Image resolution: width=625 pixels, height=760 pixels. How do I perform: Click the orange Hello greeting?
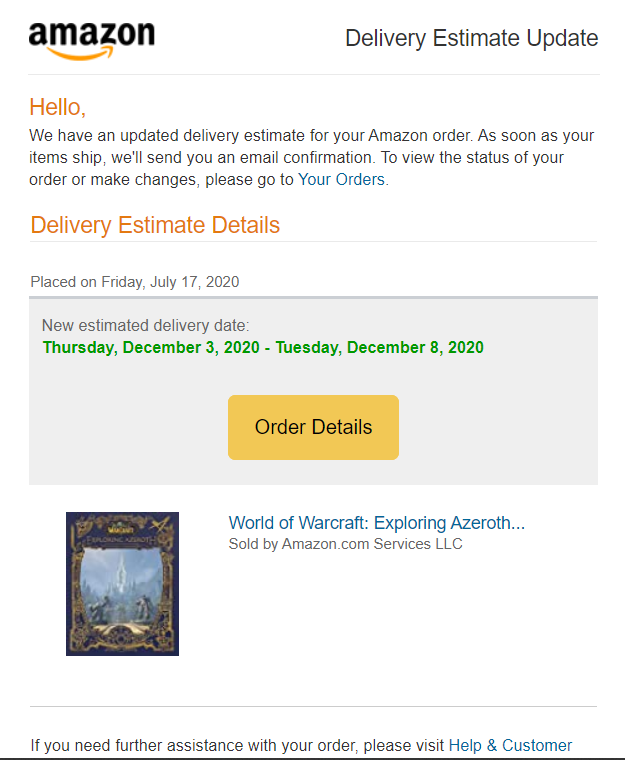(58, 107)
